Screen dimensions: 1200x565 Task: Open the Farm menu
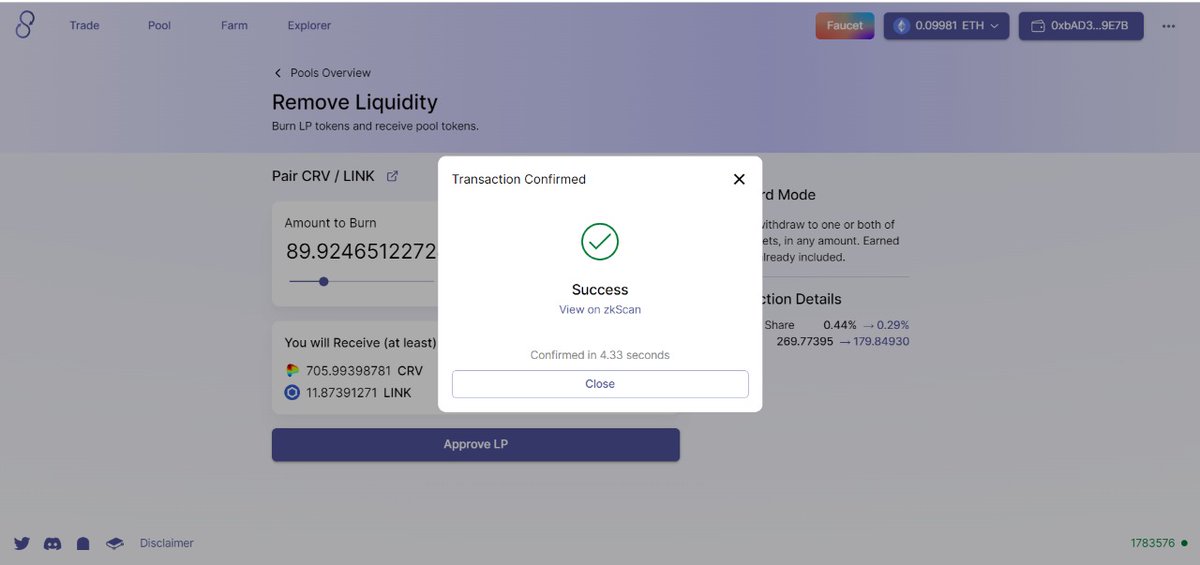click(x=234, y=26)
